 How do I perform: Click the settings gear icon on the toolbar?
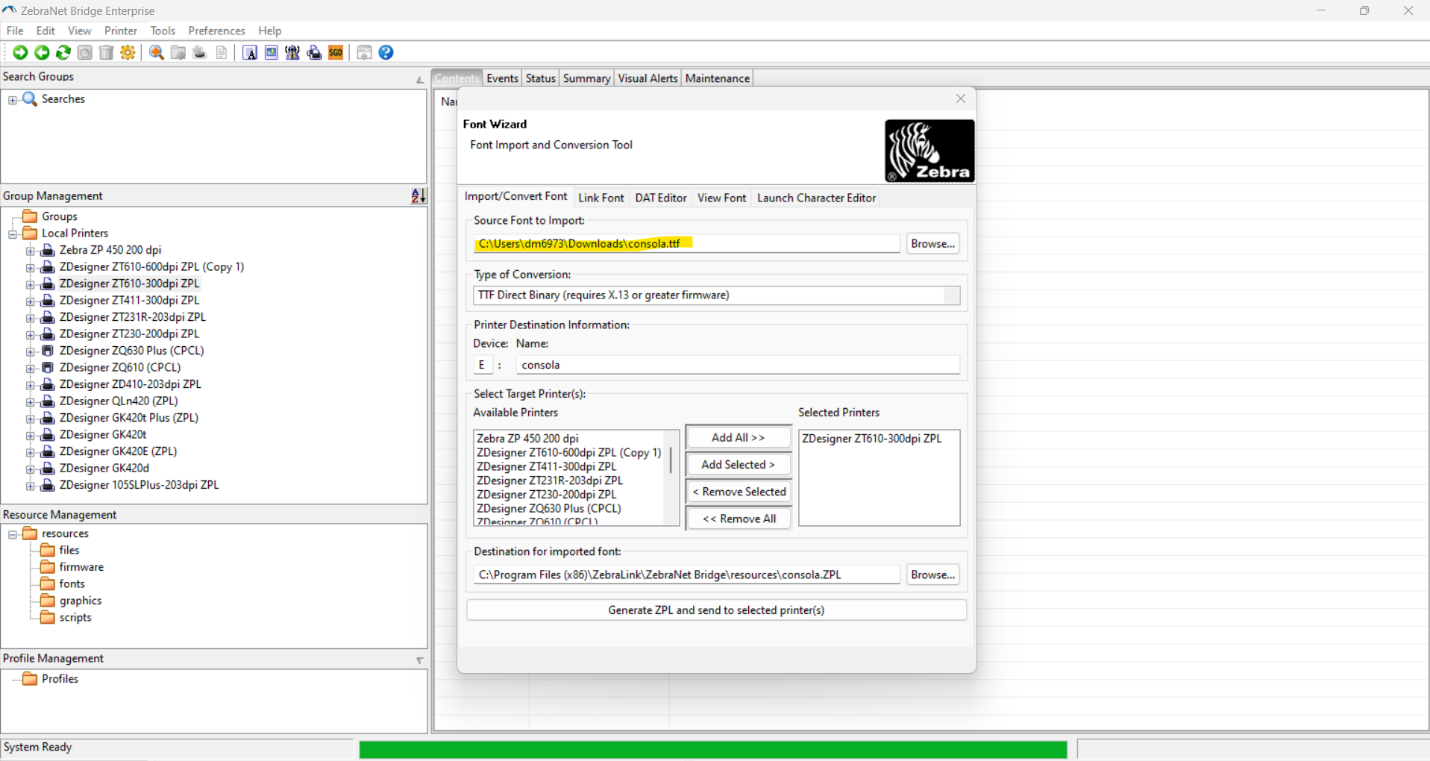[x=127, y=52]
